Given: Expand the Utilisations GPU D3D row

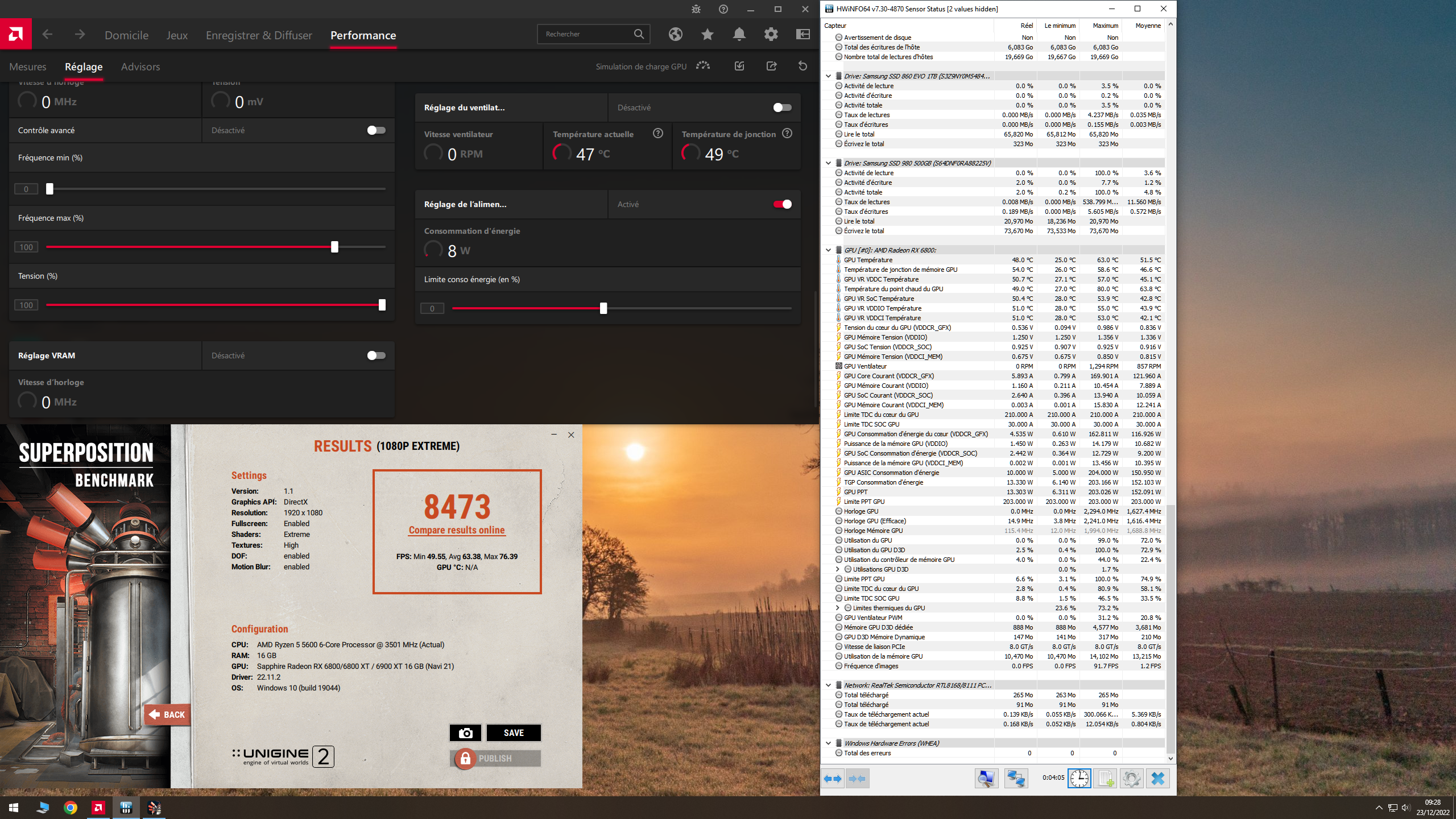Looking at the screenshot, I should click(837, 569).
